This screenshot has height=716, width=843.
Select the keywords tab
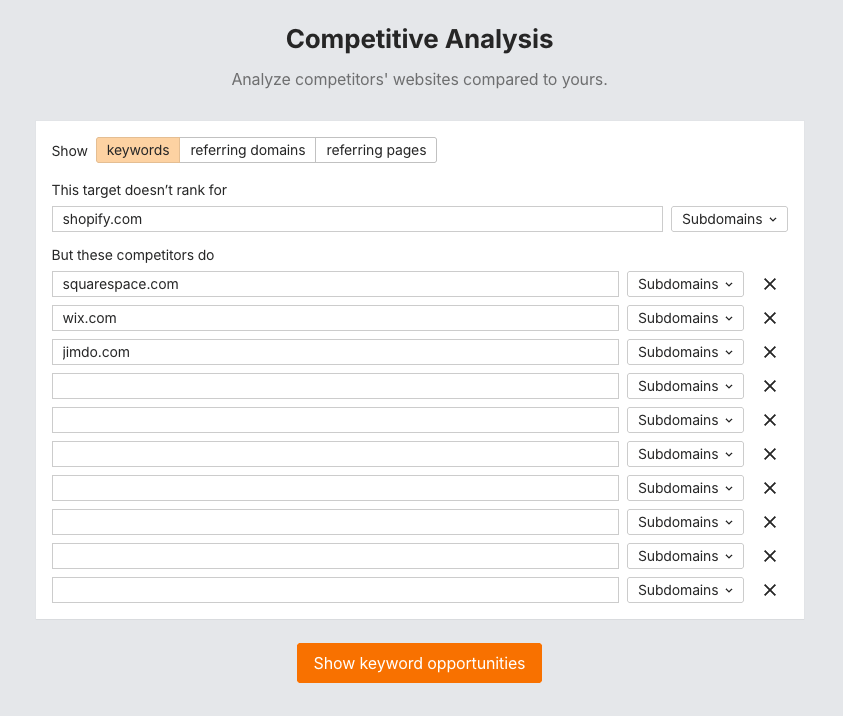pyautogui.click(x=137, y=150)
